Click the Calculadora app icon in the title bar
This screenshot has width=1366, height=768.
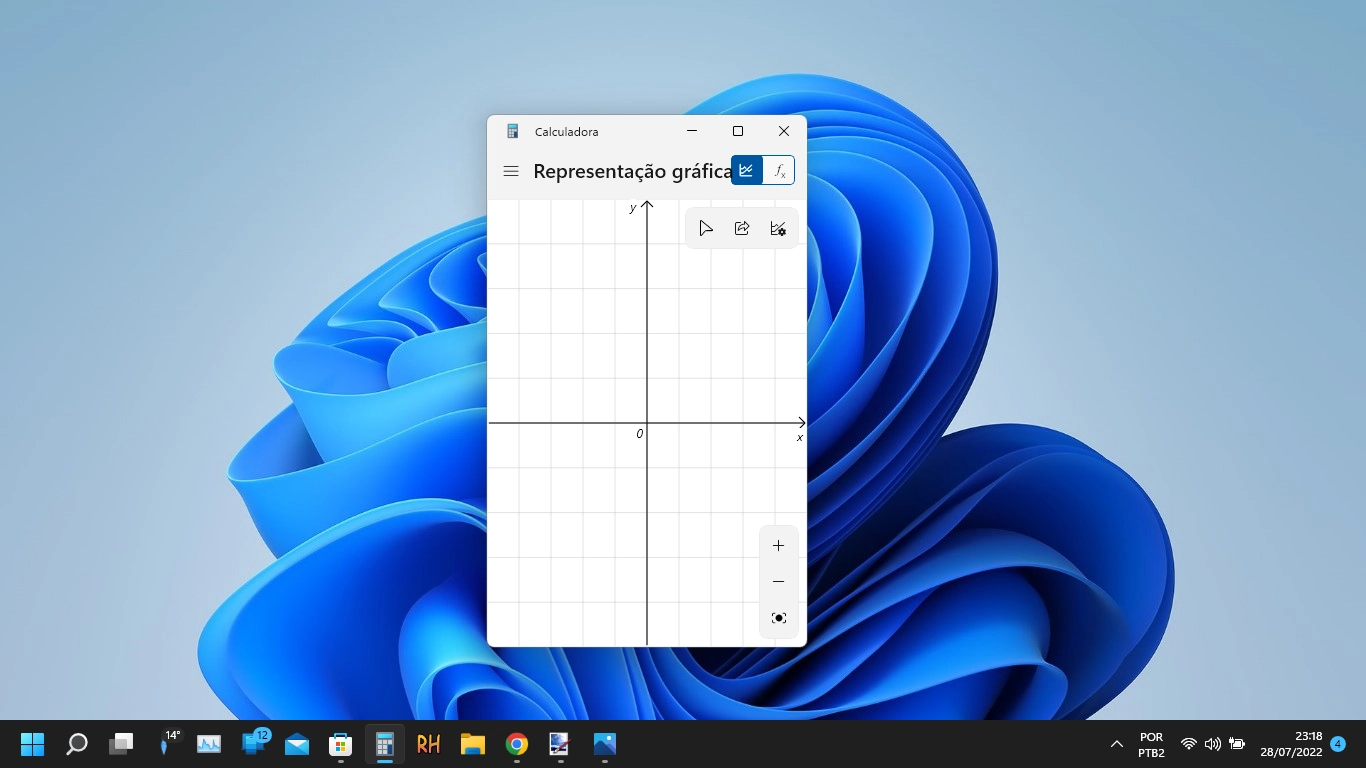(513, 131)
